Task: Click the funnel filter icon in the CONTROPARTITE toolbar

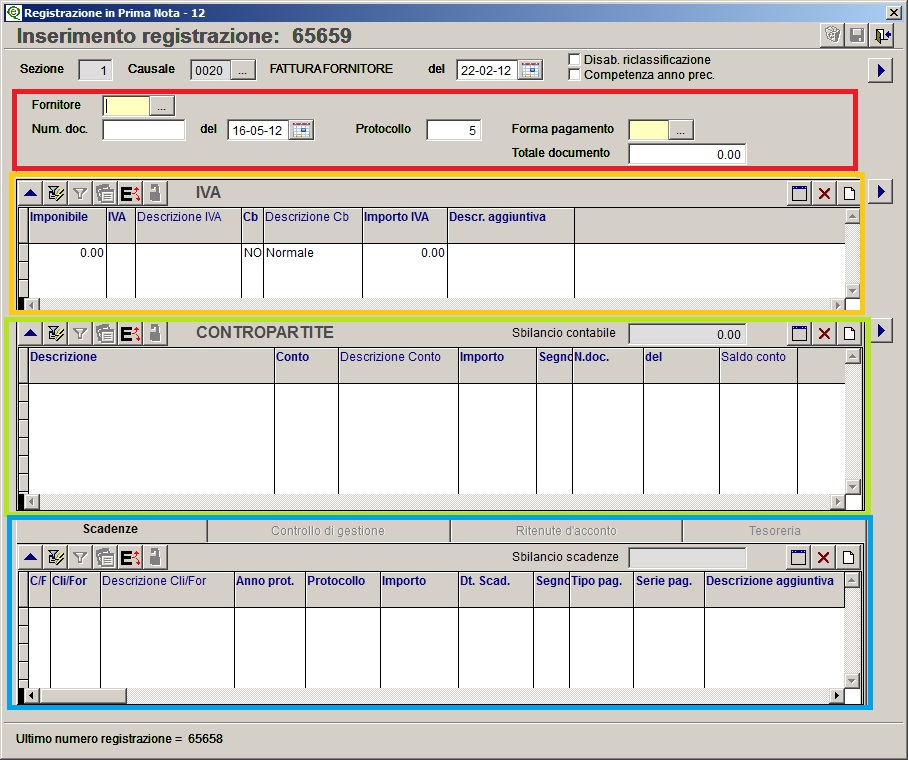Action: tap(80, 333)
